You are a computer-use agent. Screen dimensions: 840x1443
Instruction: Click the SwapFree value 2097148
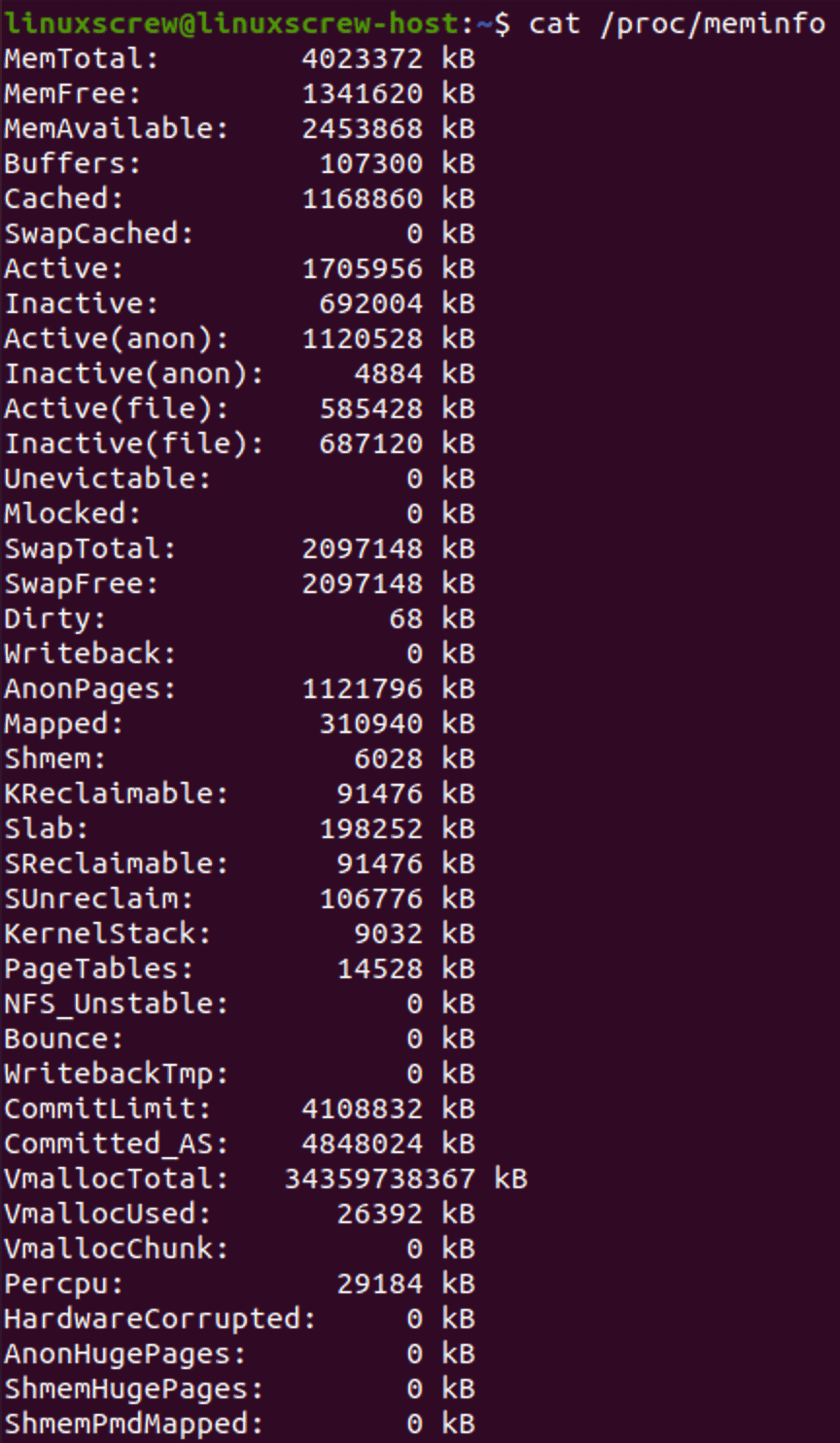363,583
